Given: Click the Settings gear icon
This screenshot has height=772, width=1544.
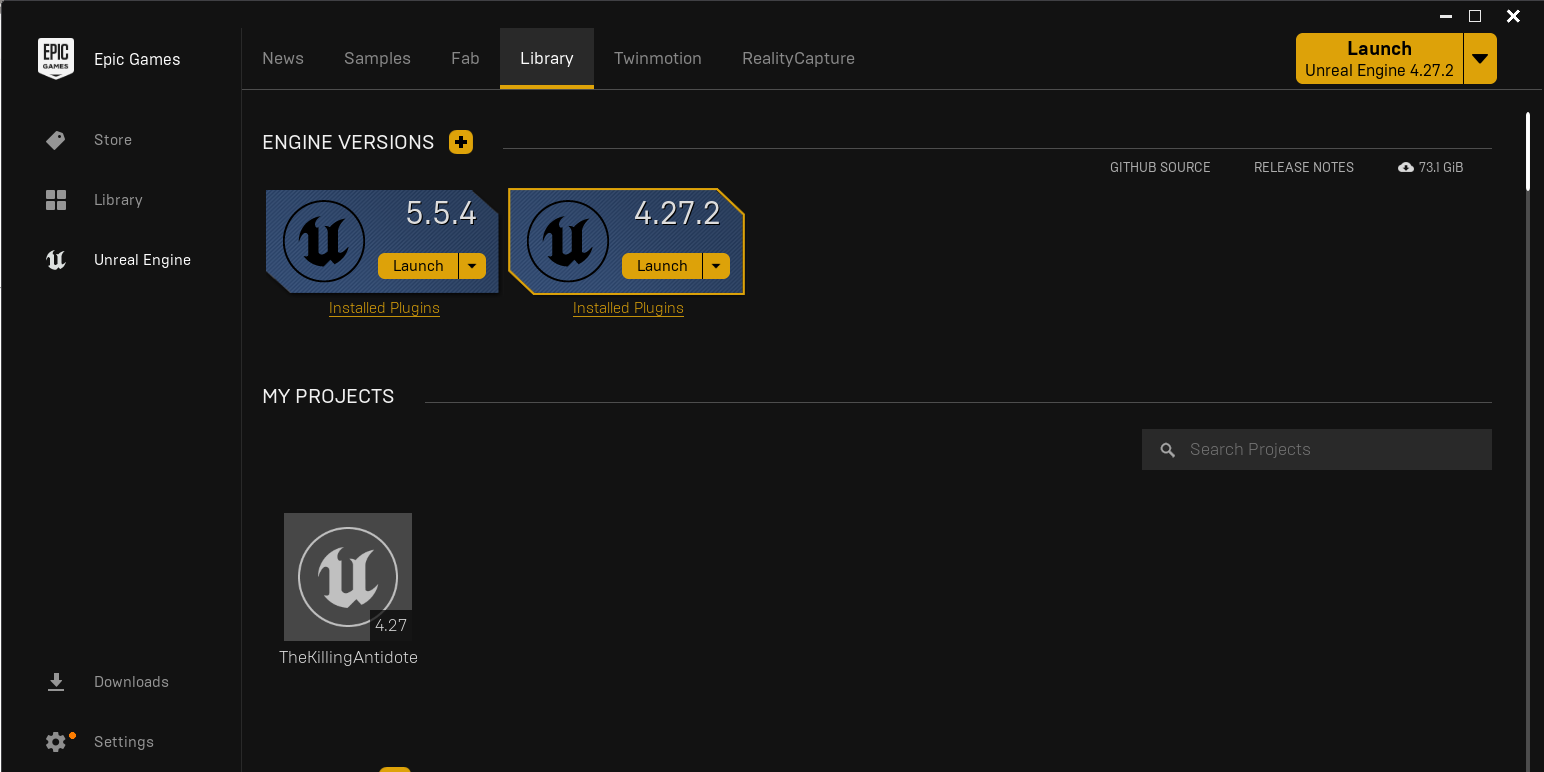Looking at the screenshot, I should (x=56, y=742).
